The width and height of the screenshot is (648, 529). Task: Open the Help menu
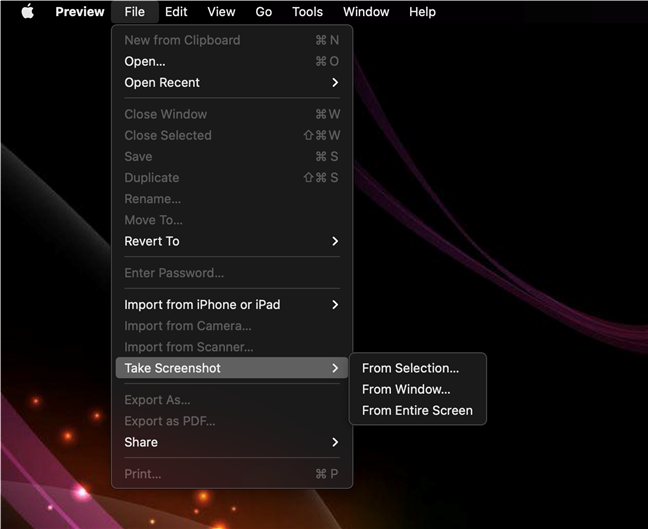[x=422, y=12]
